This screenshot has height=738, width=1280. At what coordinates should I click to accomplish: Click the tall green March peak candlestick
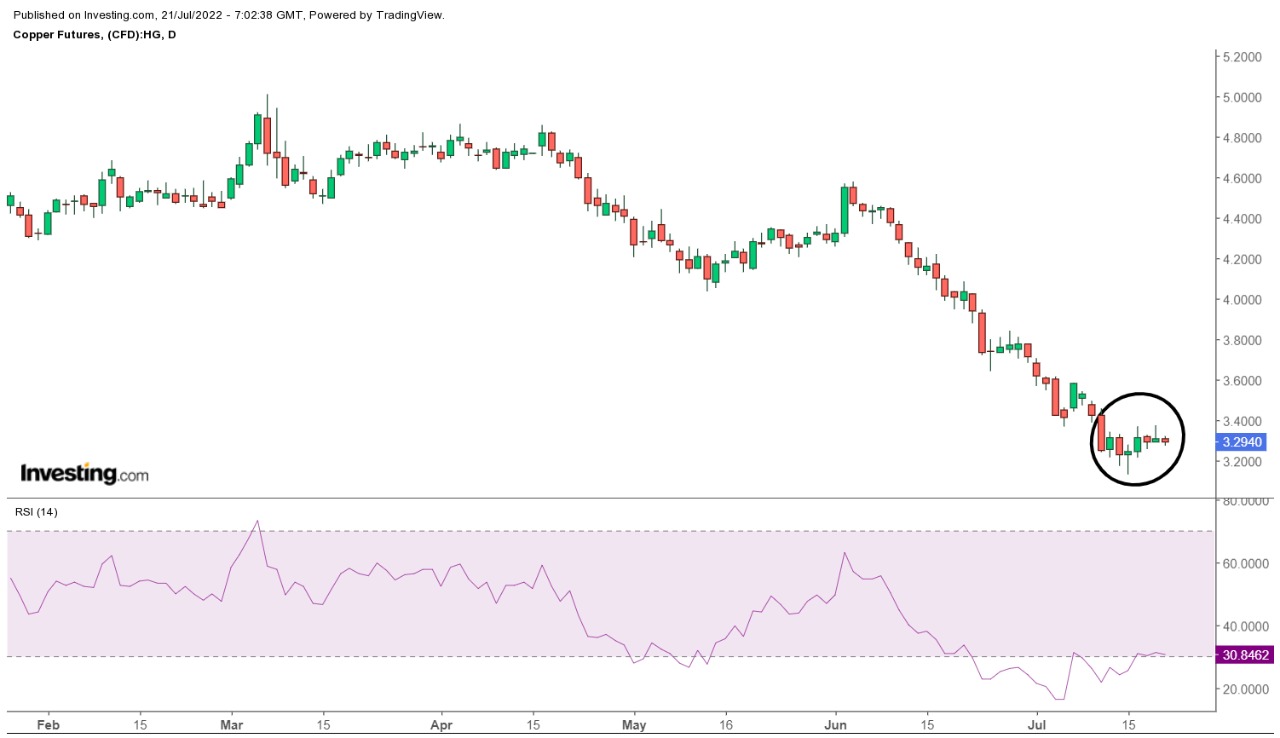coord(257,129)
